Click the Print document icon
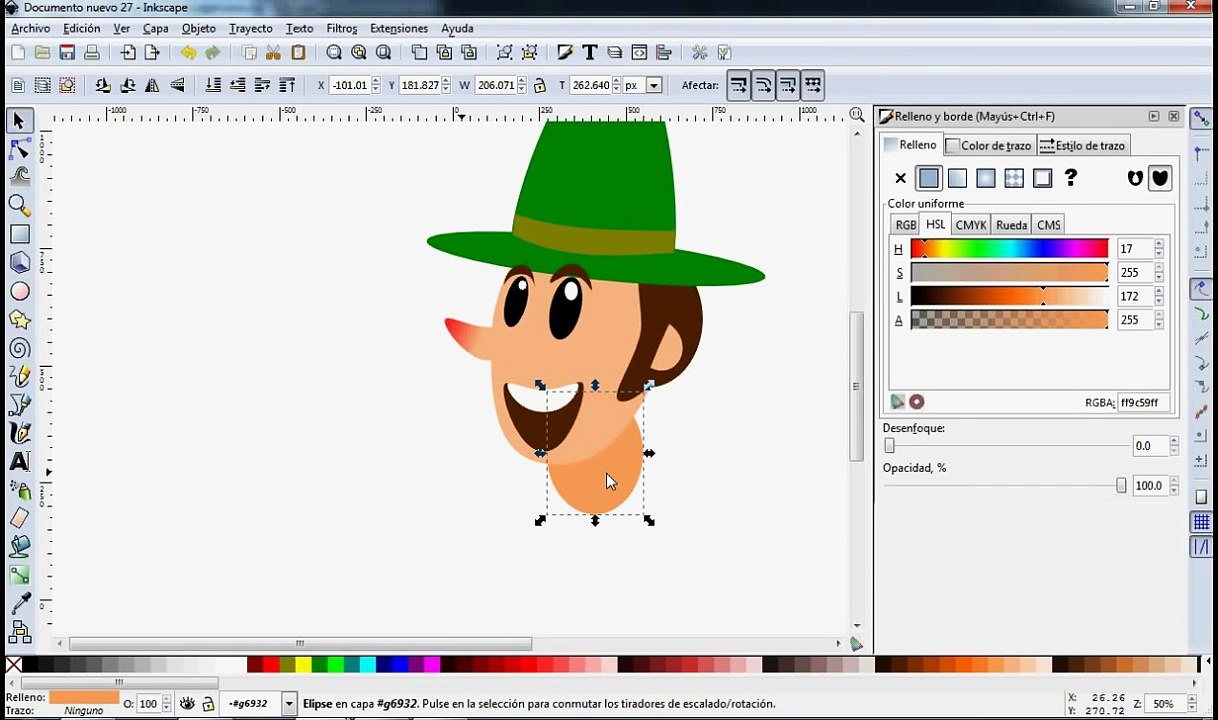 coord(91,52)
